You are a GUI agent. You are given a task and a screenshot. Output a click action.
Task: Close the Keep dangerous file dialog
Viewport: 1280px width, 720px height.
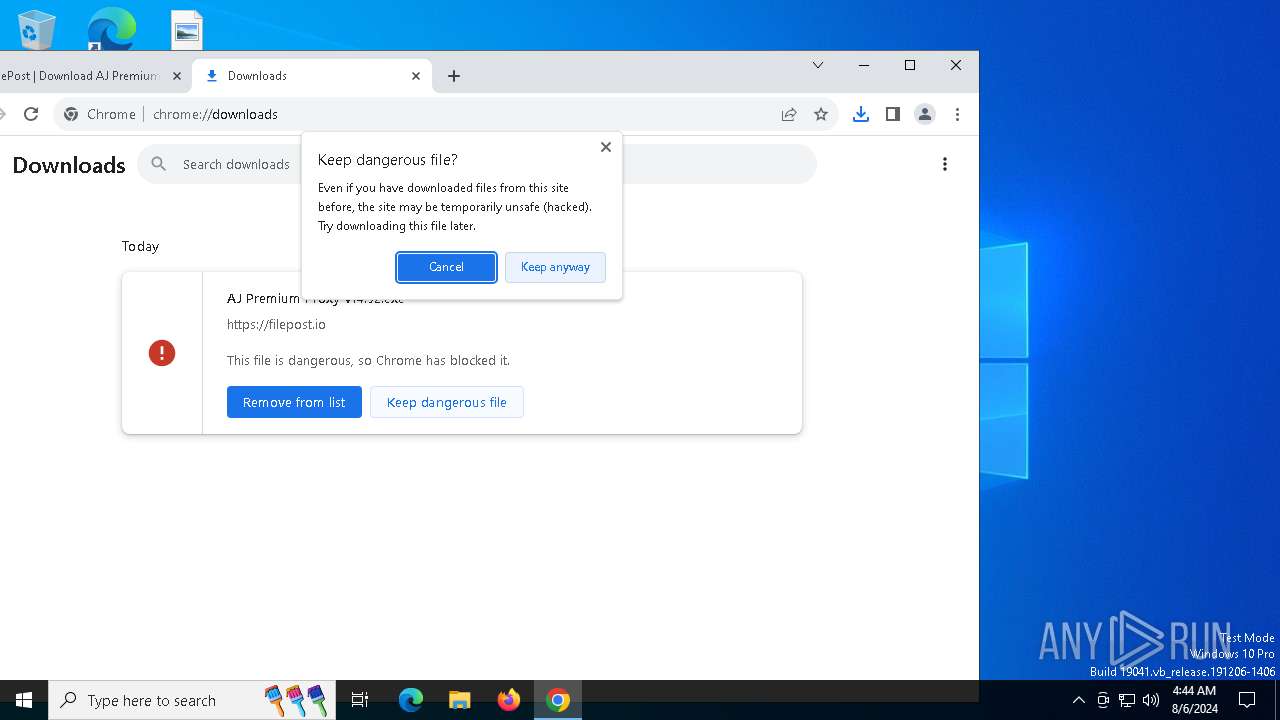tap(605, 147)
